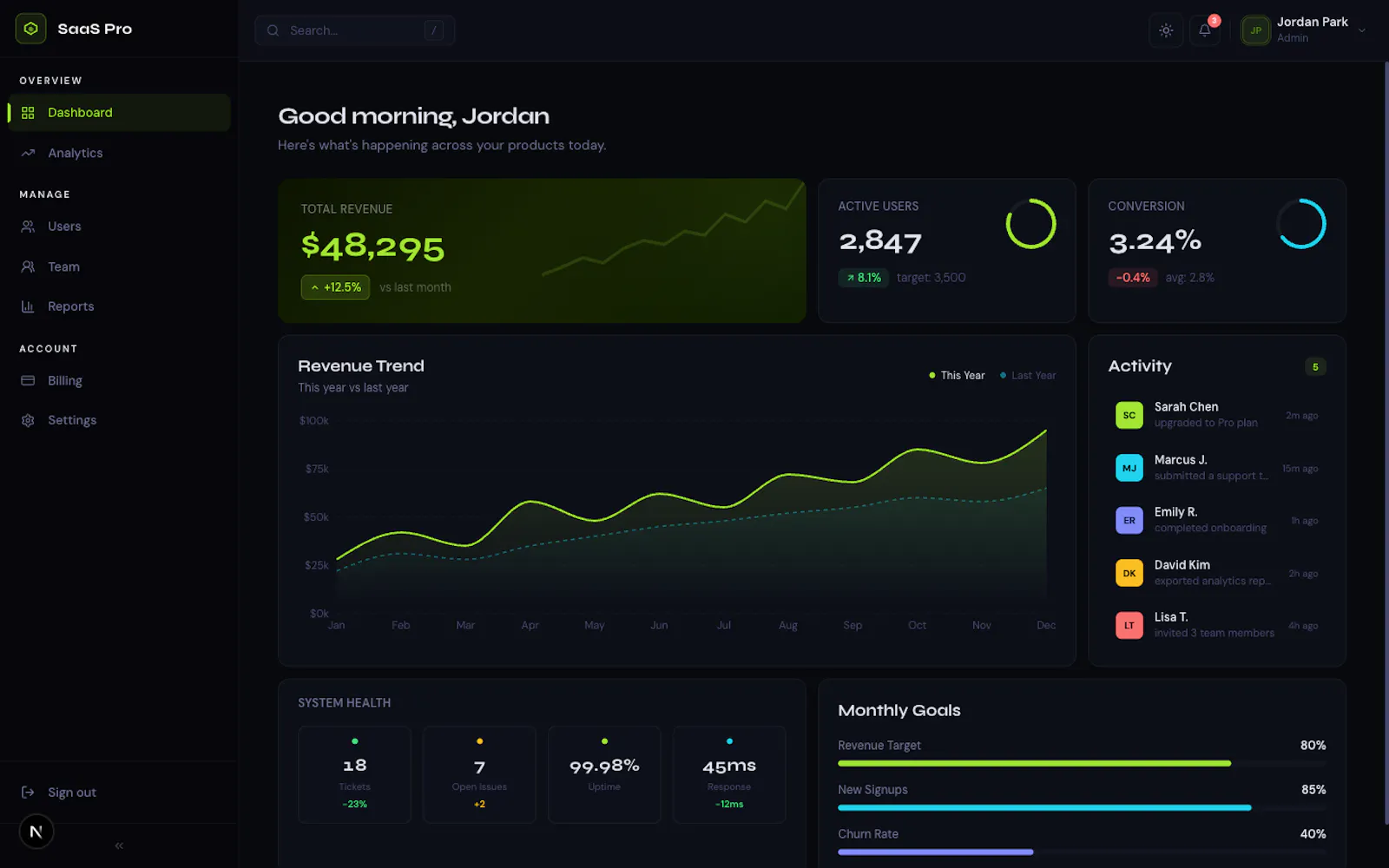
Task: Click 'completed onboarding' activity text
Action: [x=1210, y=529]
